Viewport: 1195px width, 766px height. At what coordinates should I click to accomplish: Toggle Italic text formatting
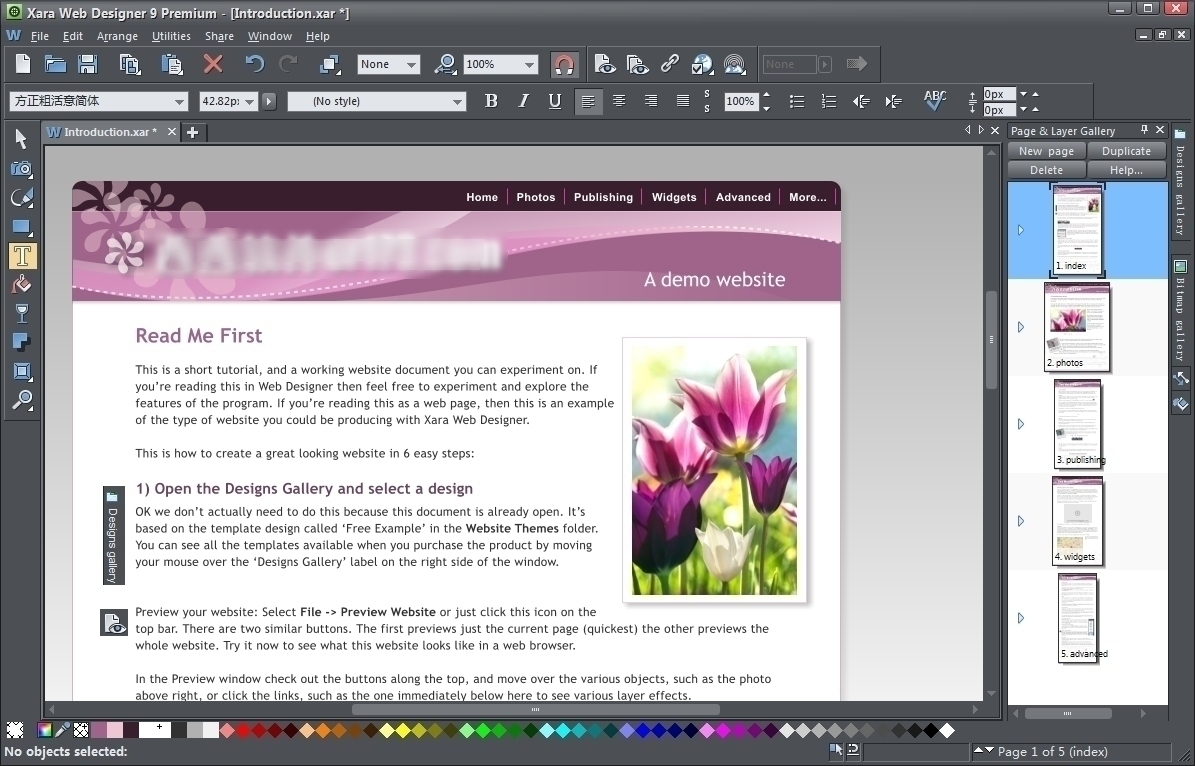pos(523,101)
